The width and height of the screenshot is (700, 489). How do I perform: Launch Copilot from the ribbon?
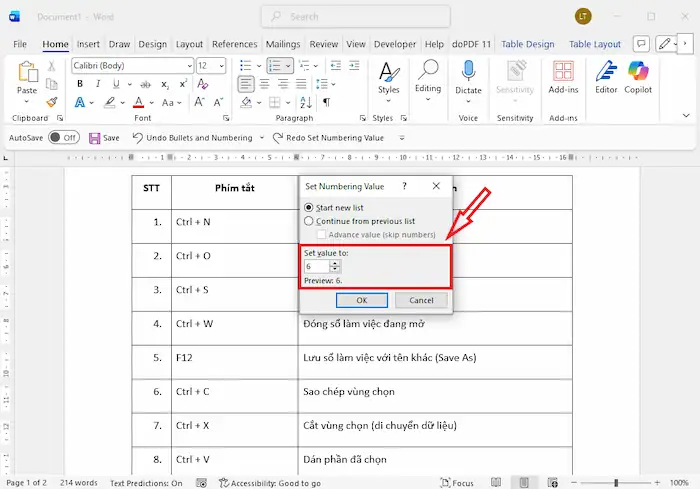pos(639,76)
